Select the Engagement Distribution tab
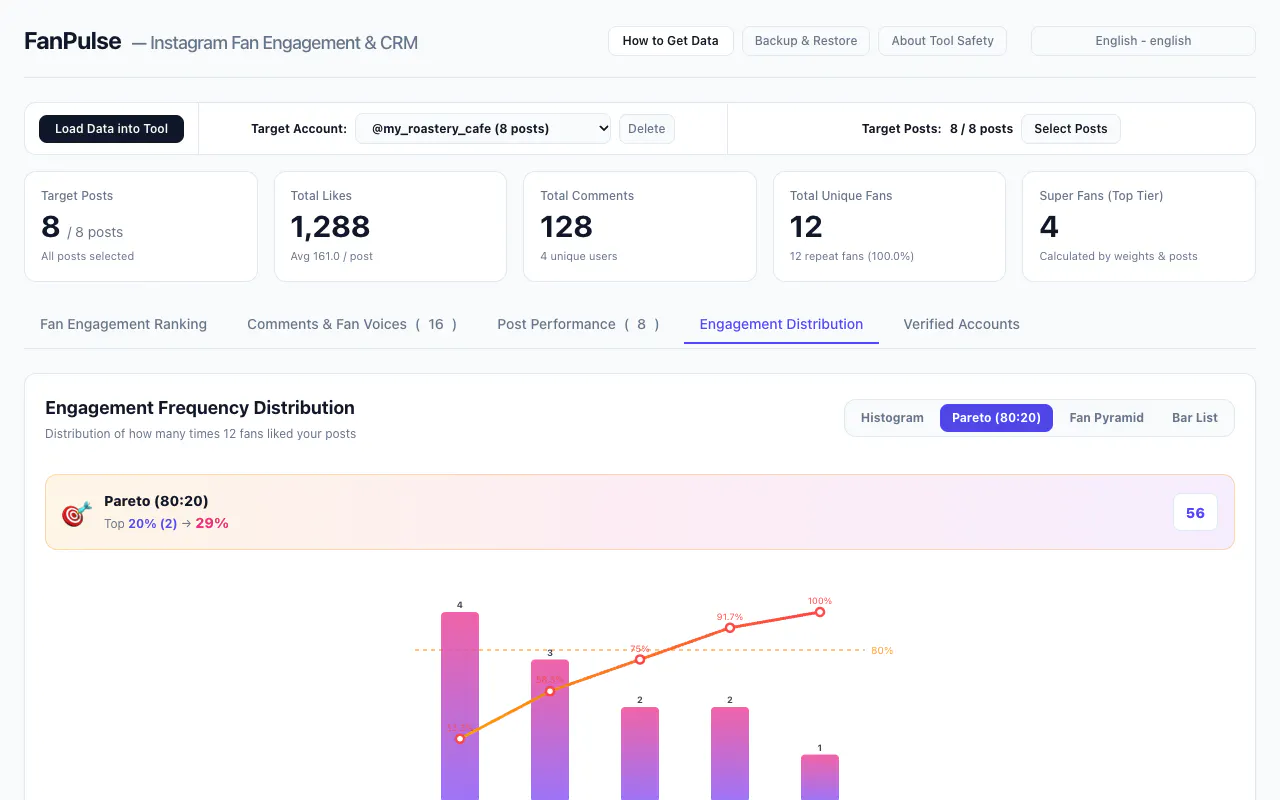1280x800 pixels. point(781,324)
